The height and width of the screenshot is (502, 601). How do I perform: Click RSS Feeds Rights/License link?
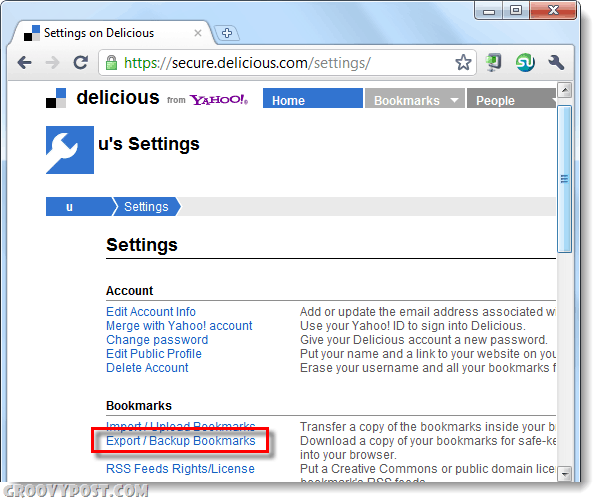(x=180, y=469)
